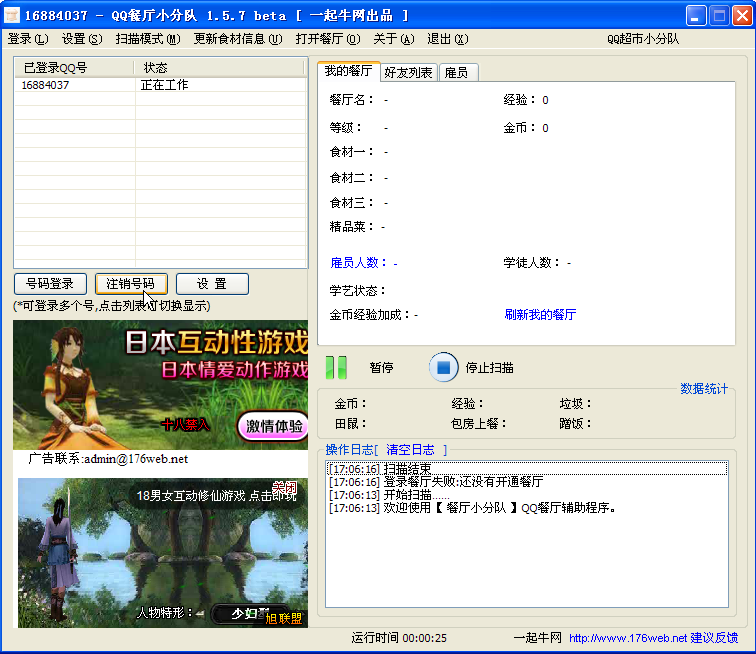The image size is (756, 654).
Task: Click the 雇员人数 link
Action: [x=364, y=263]
